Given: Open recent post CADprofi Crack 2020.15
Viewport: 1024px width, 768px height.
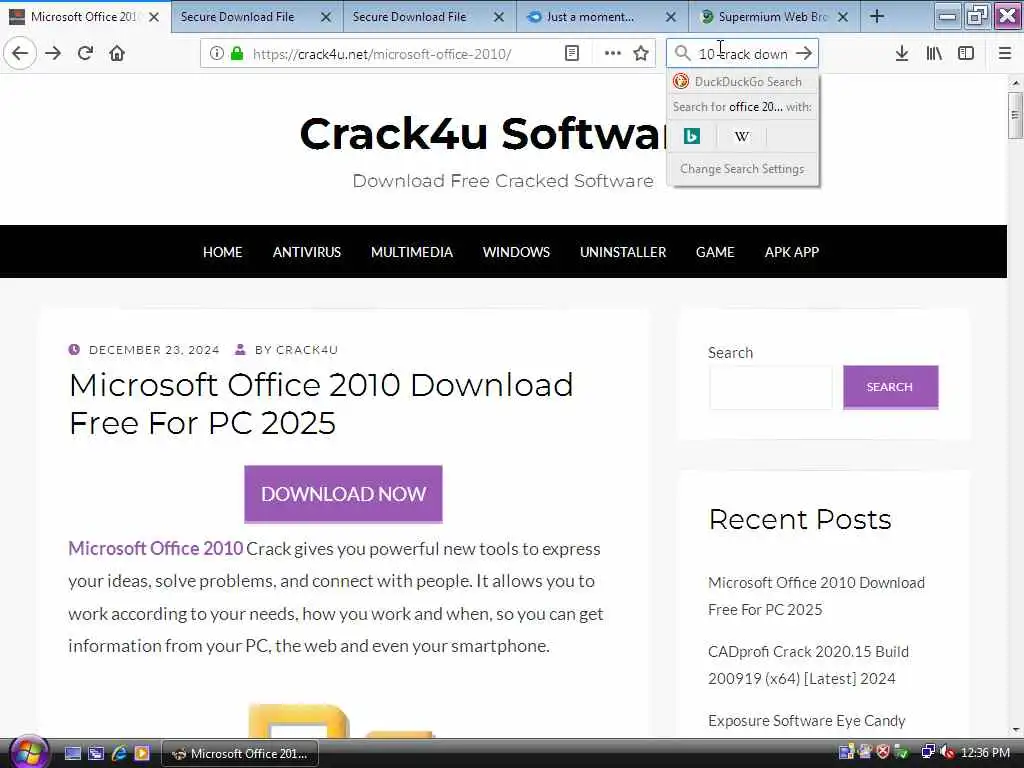Looking at the screenshot, I should point(808,665).
